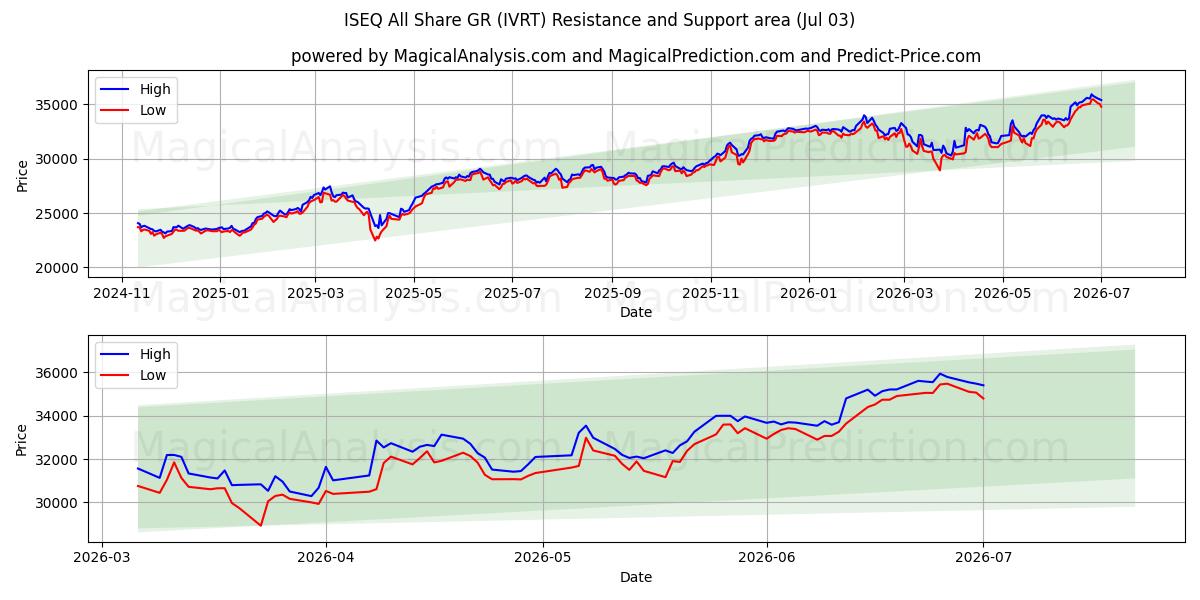Screen dimensions: 1200x600
Task: Click the '2026-03' tick label on the upper chart
Action: point(903,294)
